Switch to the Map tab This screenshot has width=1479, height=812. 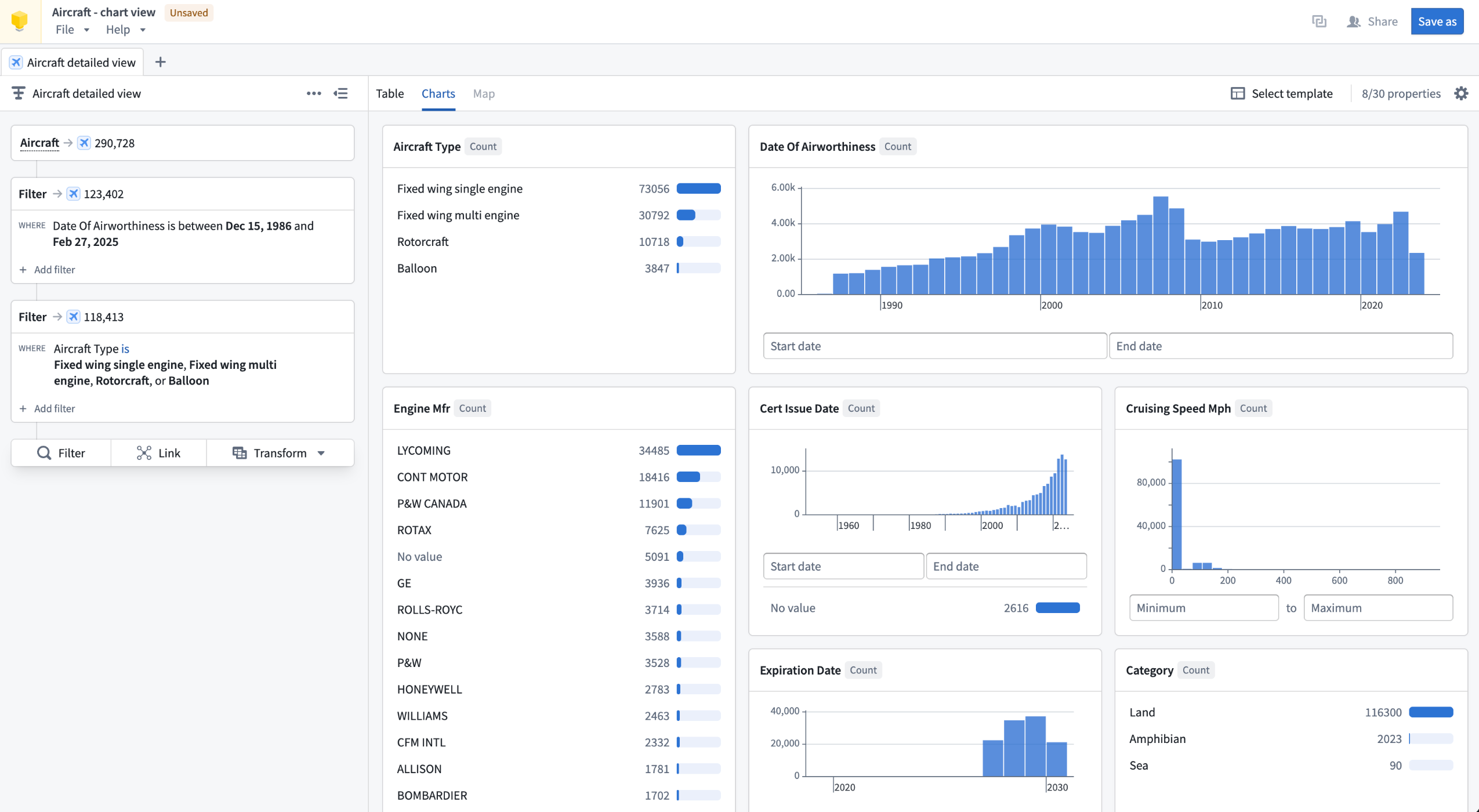pos(484,93)
